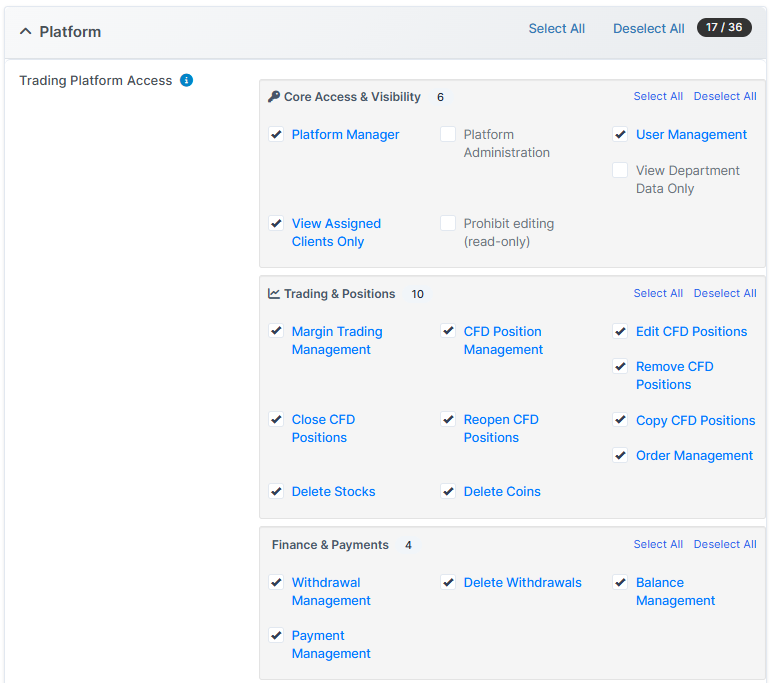780x683 pixels.
Task: Deselect All in Trading & Positions group
Action: [x=724, y=293]
